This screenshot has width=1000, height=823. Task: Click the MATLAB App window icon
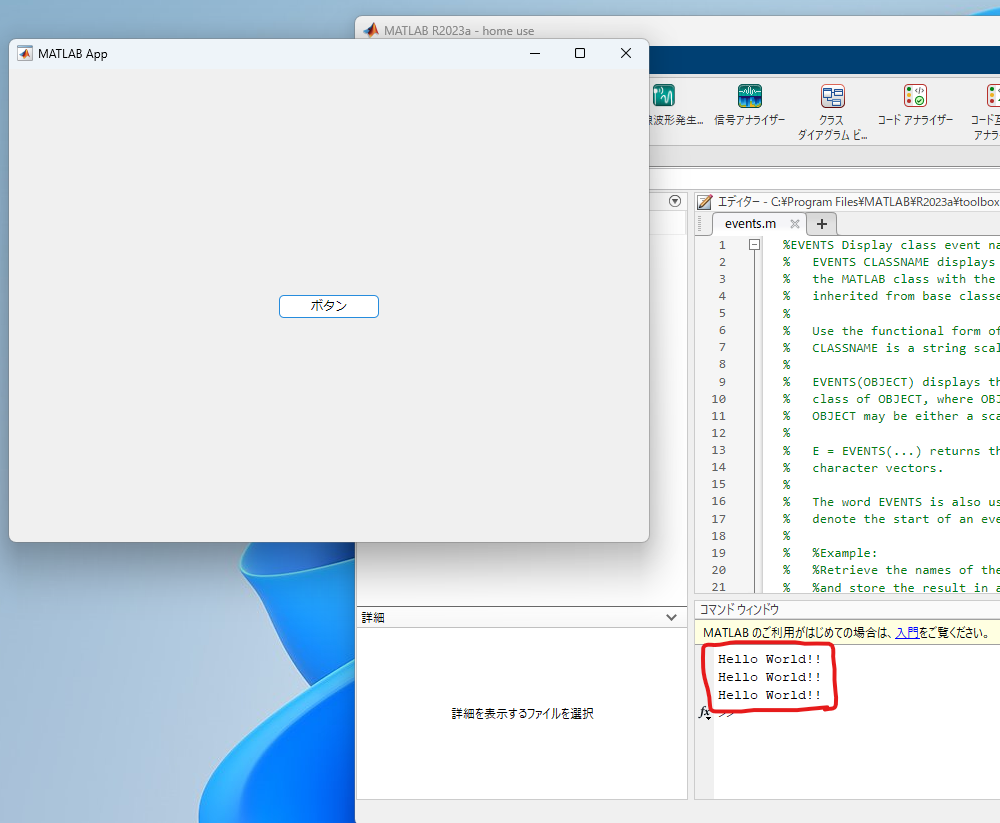[24, 53]
